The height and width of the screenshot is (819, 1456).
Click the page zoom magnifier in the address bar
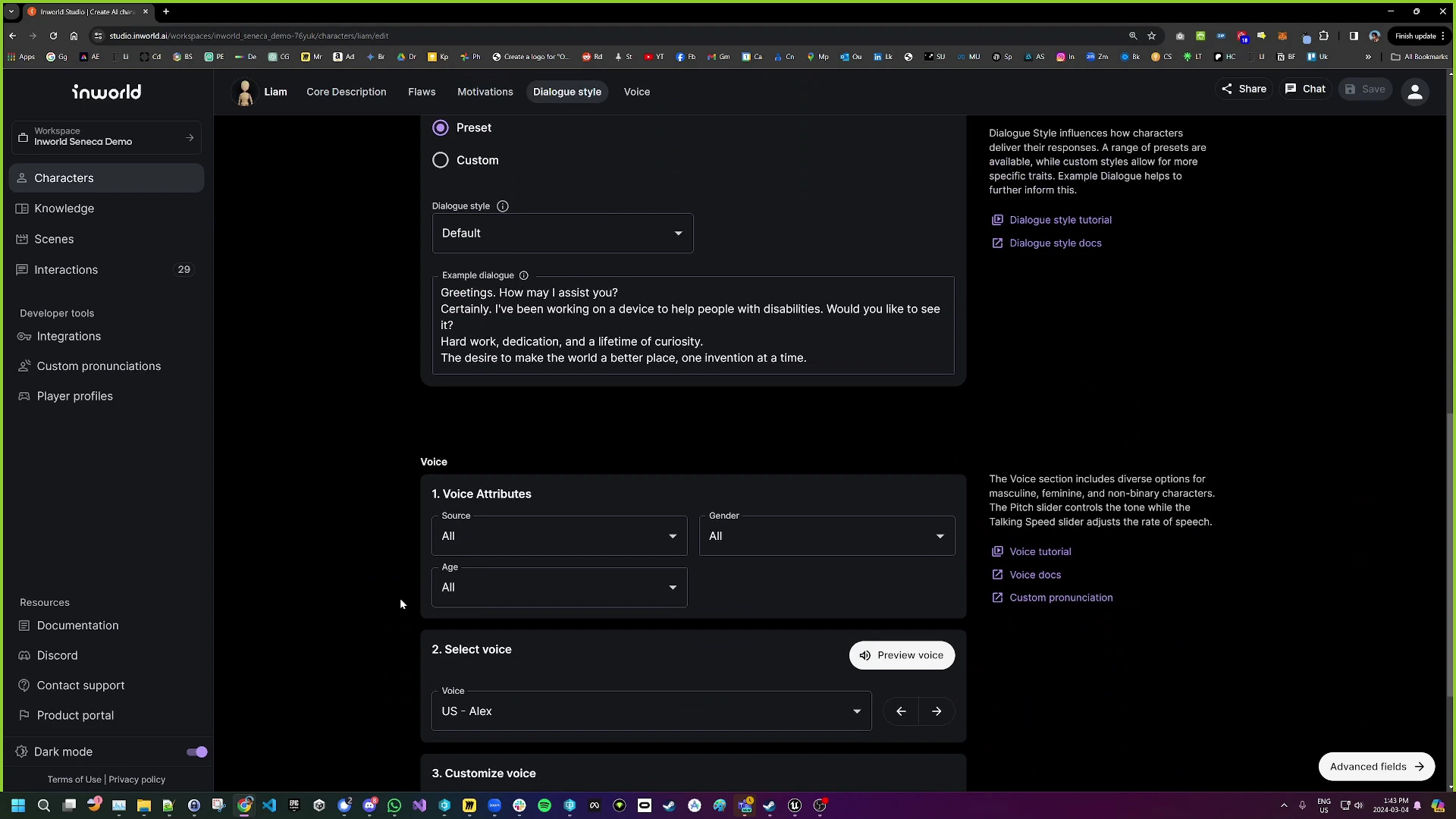(x=1133, y=36)
